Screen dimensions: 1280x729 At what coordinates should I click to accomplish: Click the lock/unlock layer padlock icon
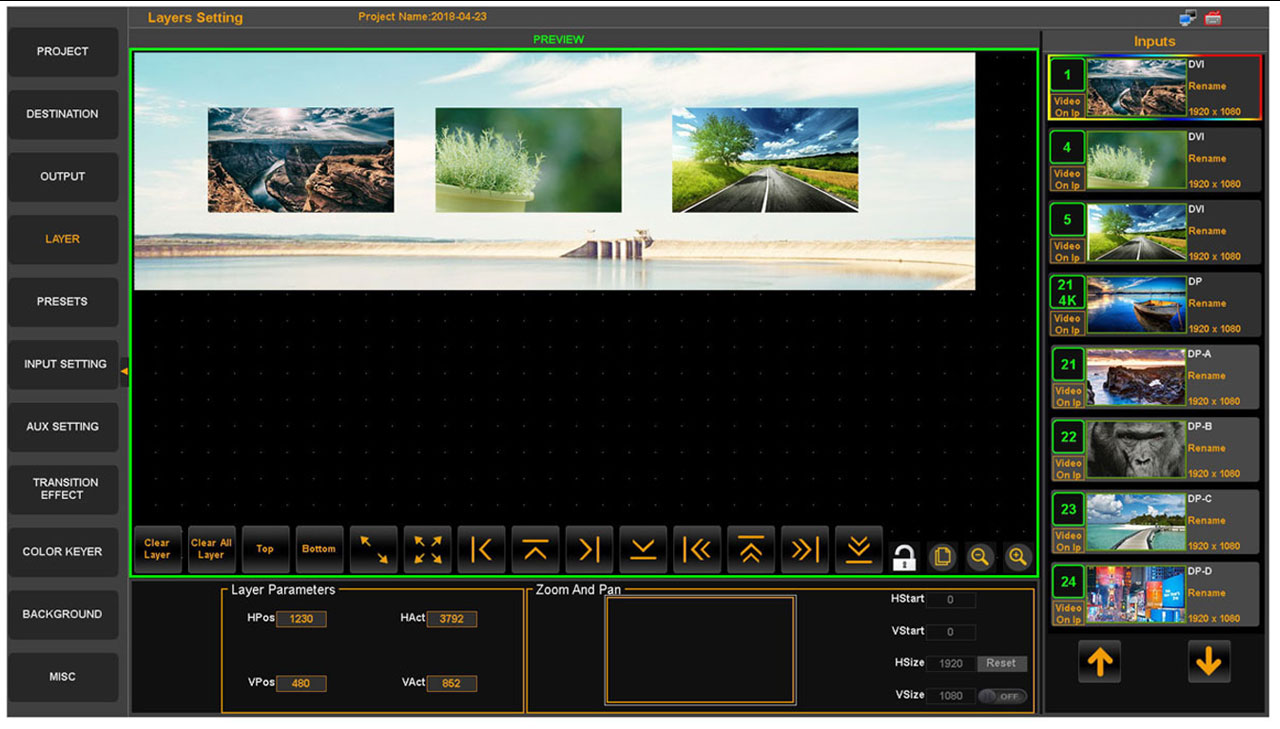tap(904, 557)
